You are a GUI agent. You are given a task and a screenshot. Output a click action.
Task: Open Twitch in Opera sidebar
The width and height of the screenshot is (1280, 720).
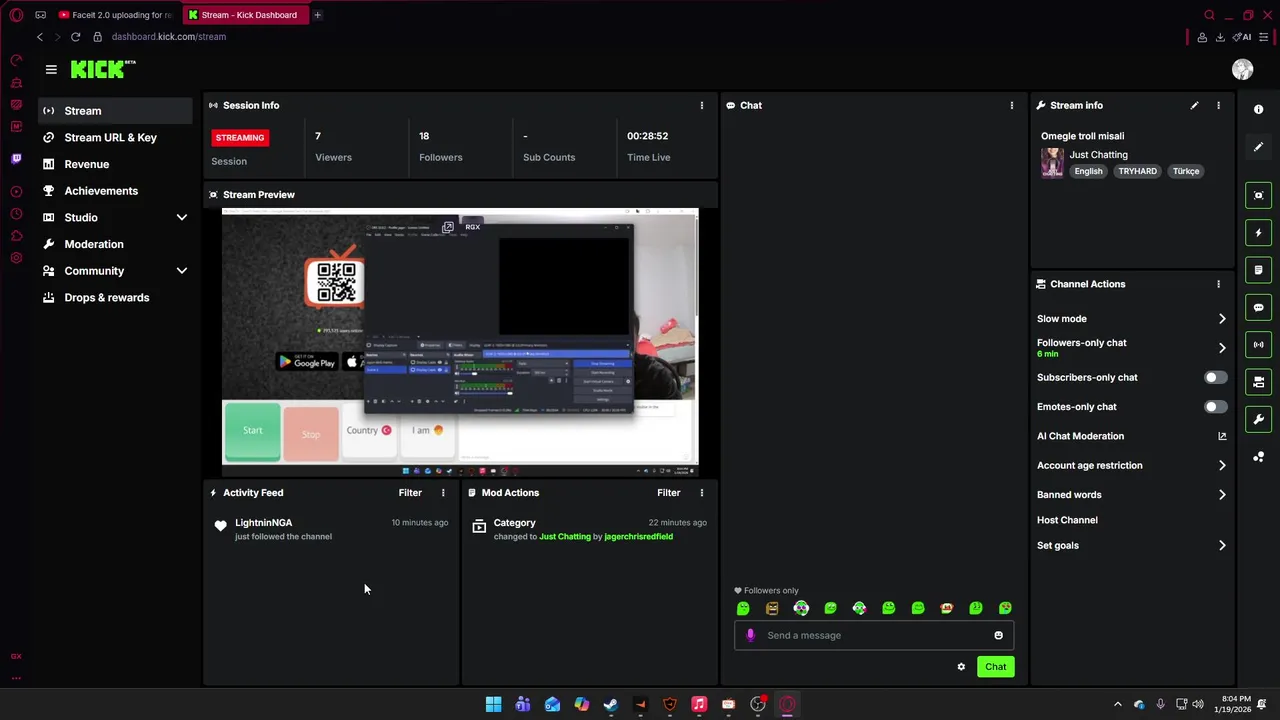tap(16, 159)
